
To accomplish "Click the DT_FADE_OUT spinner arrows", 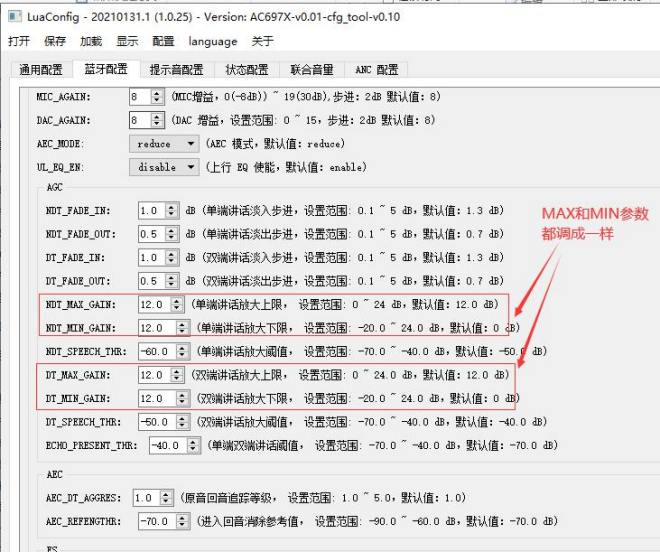I will tap(171, 281).
